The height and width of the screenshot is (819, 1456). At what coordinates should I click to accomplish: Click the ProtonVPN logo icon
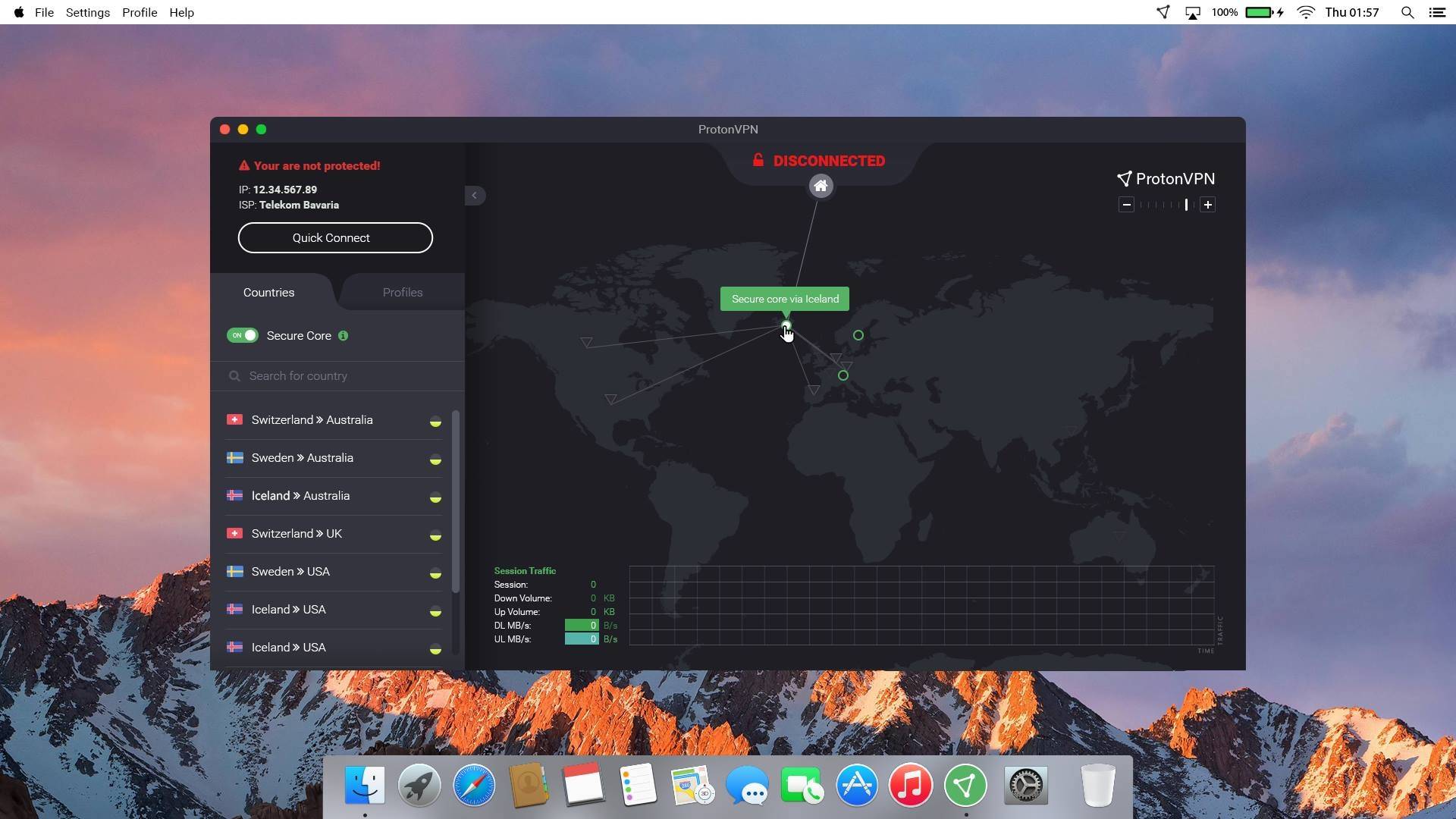(x=1125, y=179)
